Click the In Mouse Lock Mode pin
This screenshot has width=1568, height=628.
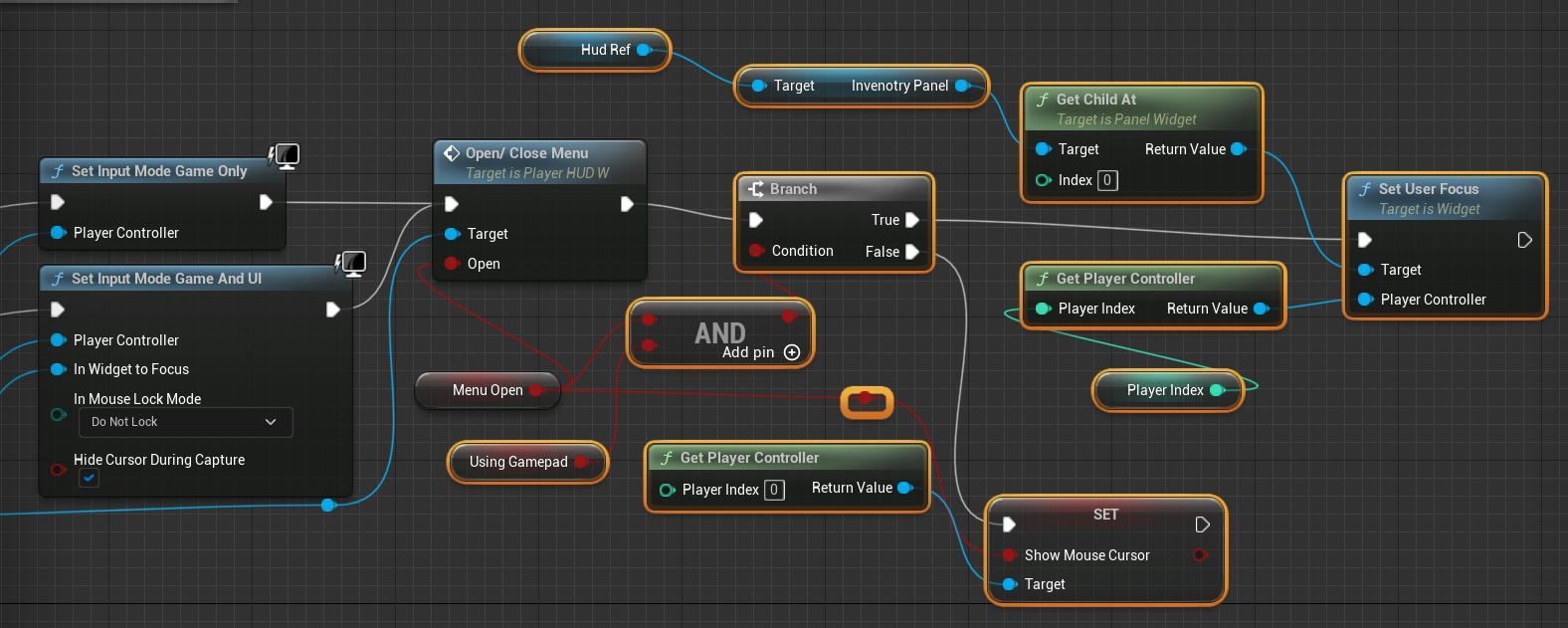(x=58, y=414)
